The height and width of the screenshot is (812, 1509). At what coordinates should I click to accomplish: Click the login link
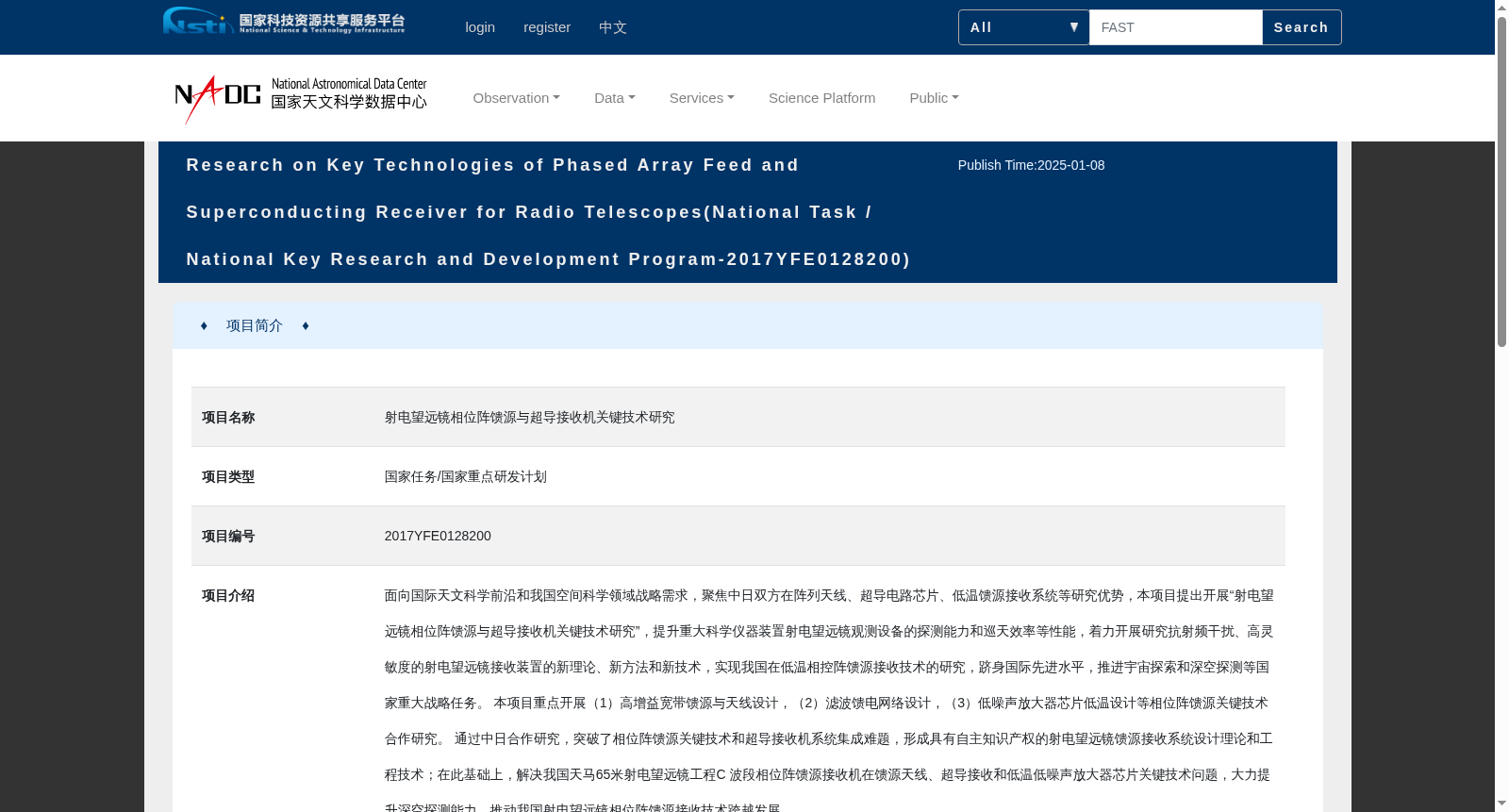point(480,27)
